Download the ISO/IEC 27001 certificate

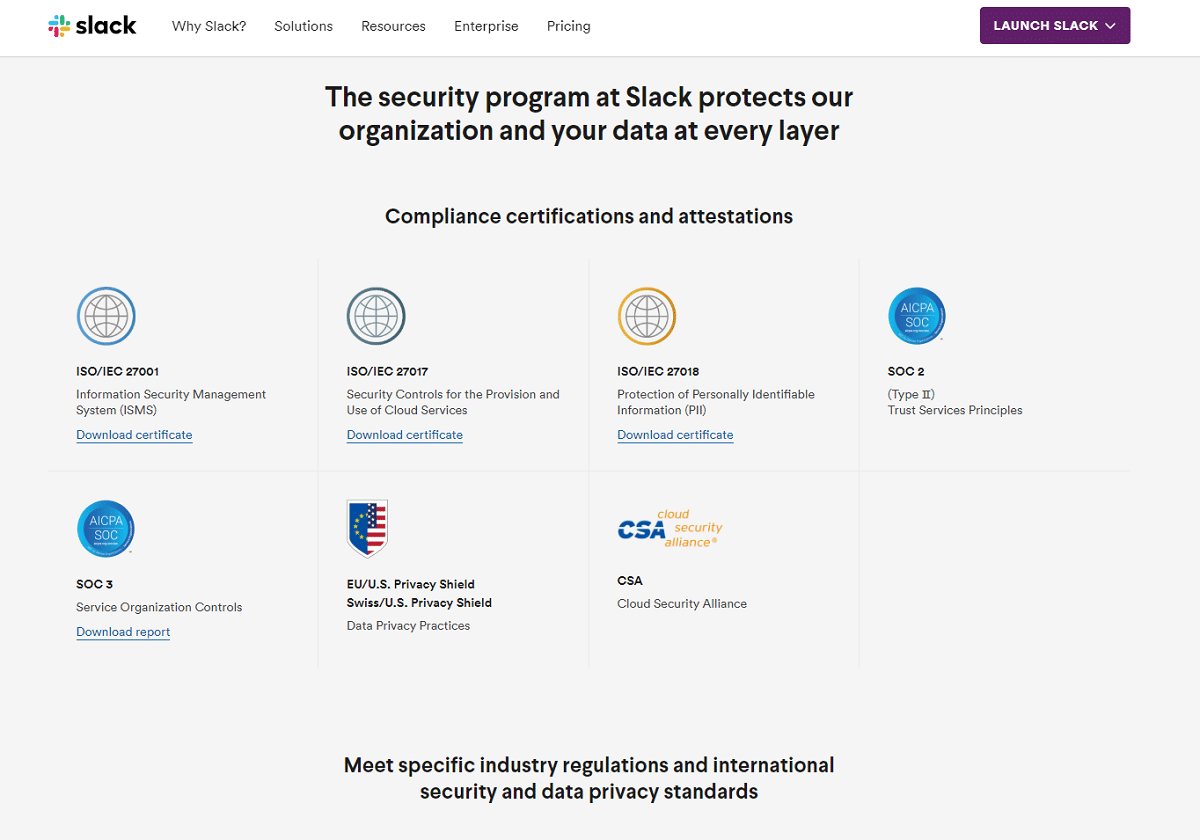[x=134, y=434]
